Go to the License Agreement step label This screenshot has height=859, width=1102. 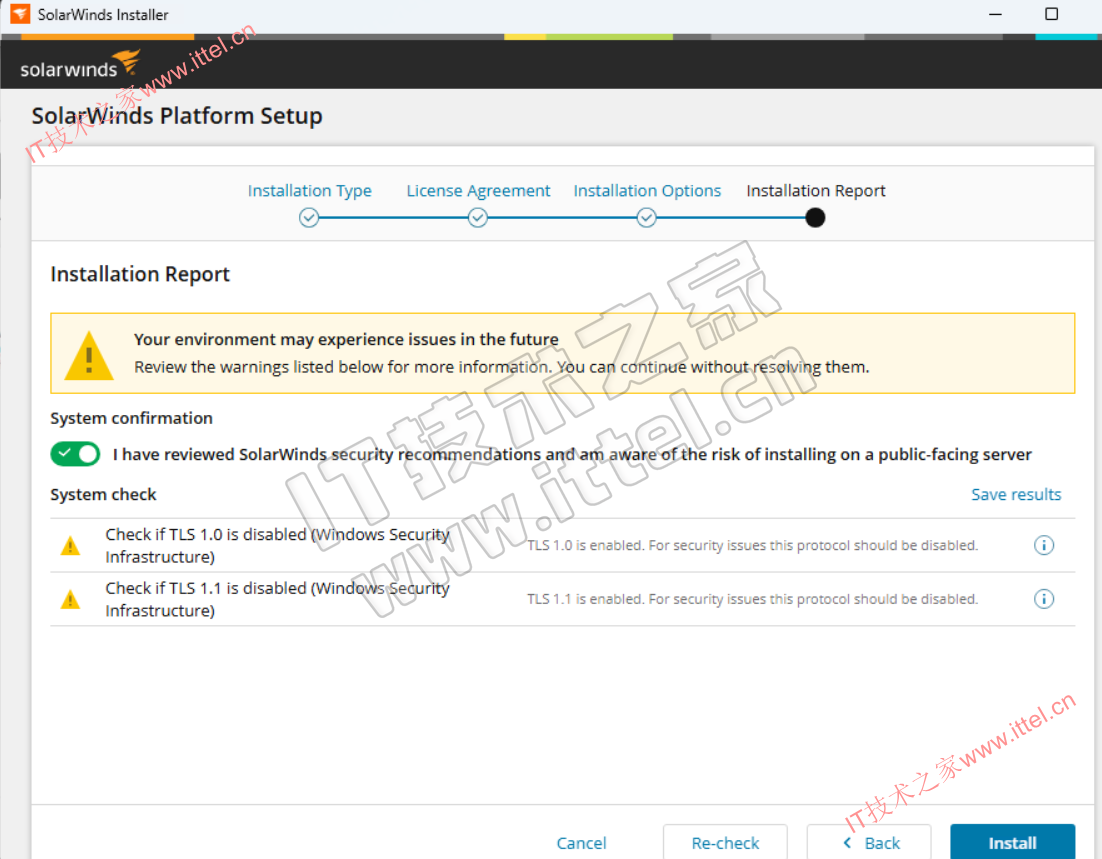[478, 191]
